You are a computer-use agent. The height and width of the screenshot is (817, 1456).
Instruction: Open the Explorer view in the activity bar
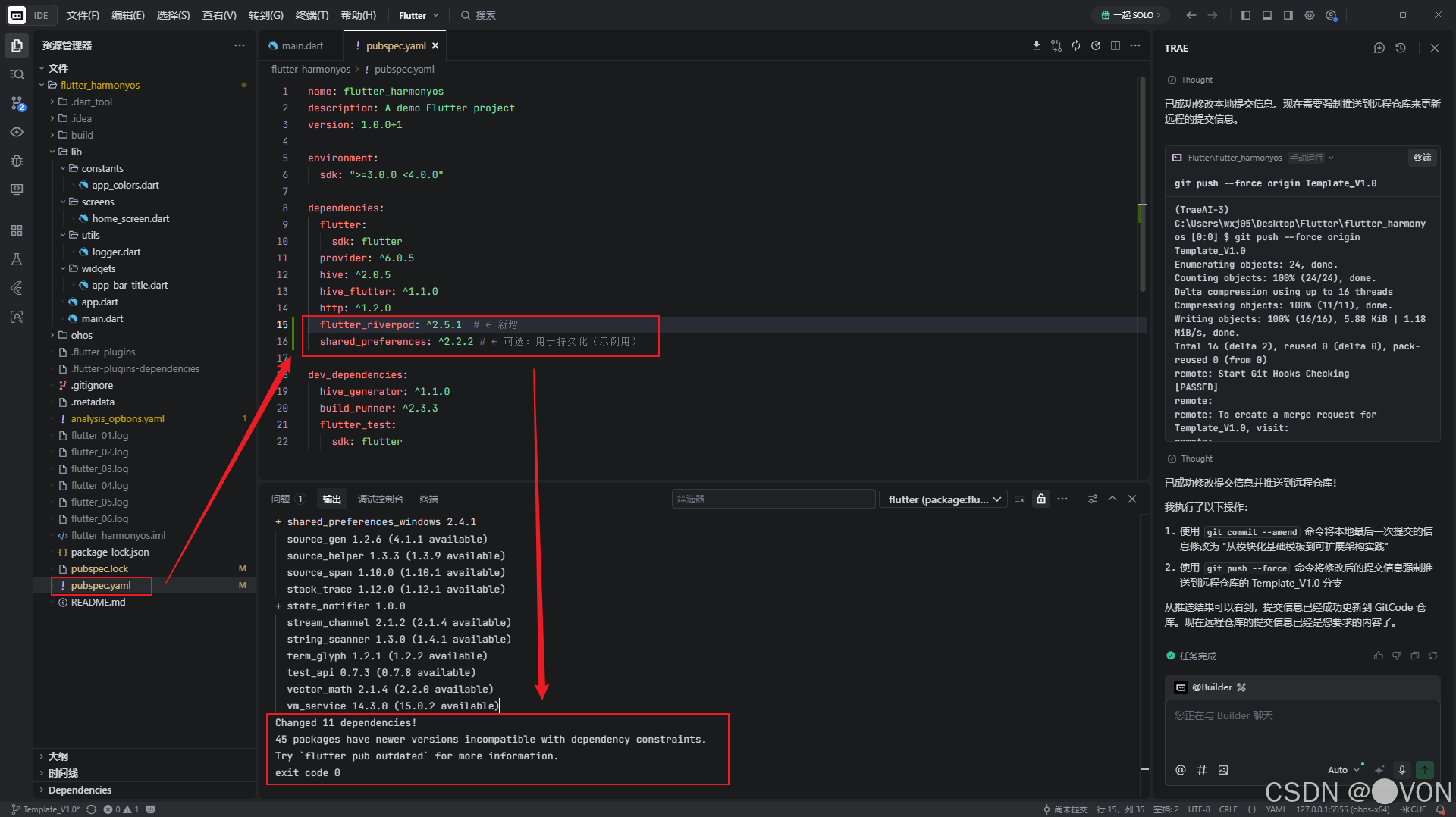pyautogui.click(x=17, y=45)
